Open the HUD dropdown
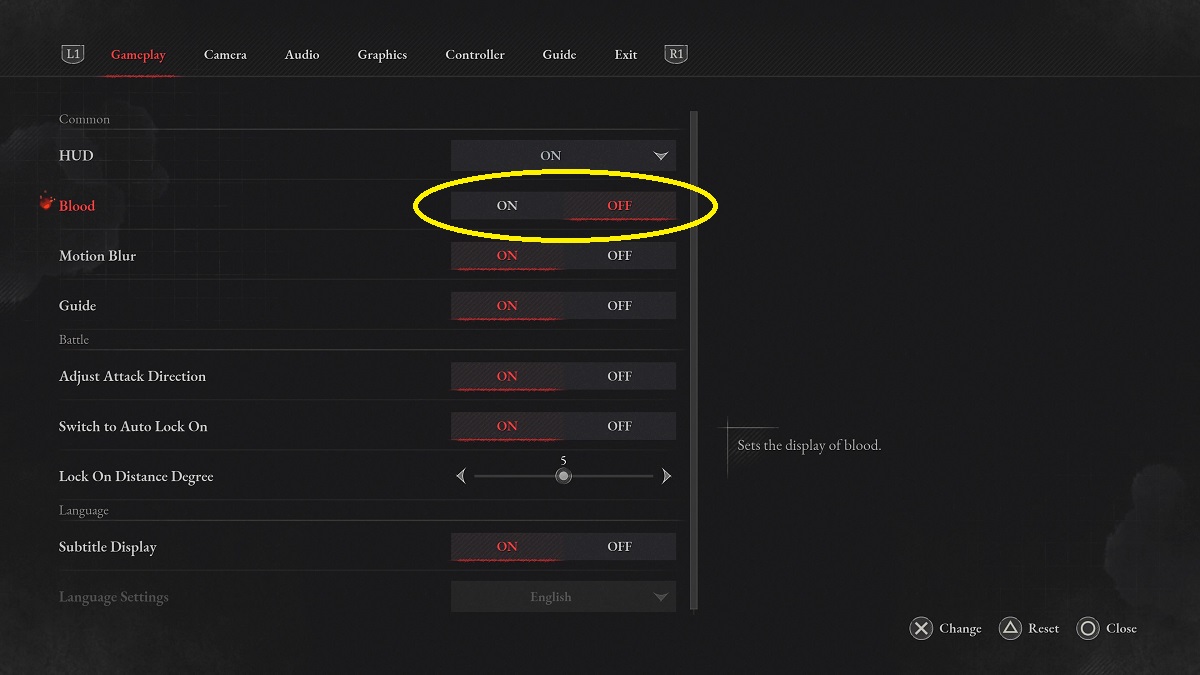Image resolution: width=1200 pixels, height=675 pixels. point(563,155)
